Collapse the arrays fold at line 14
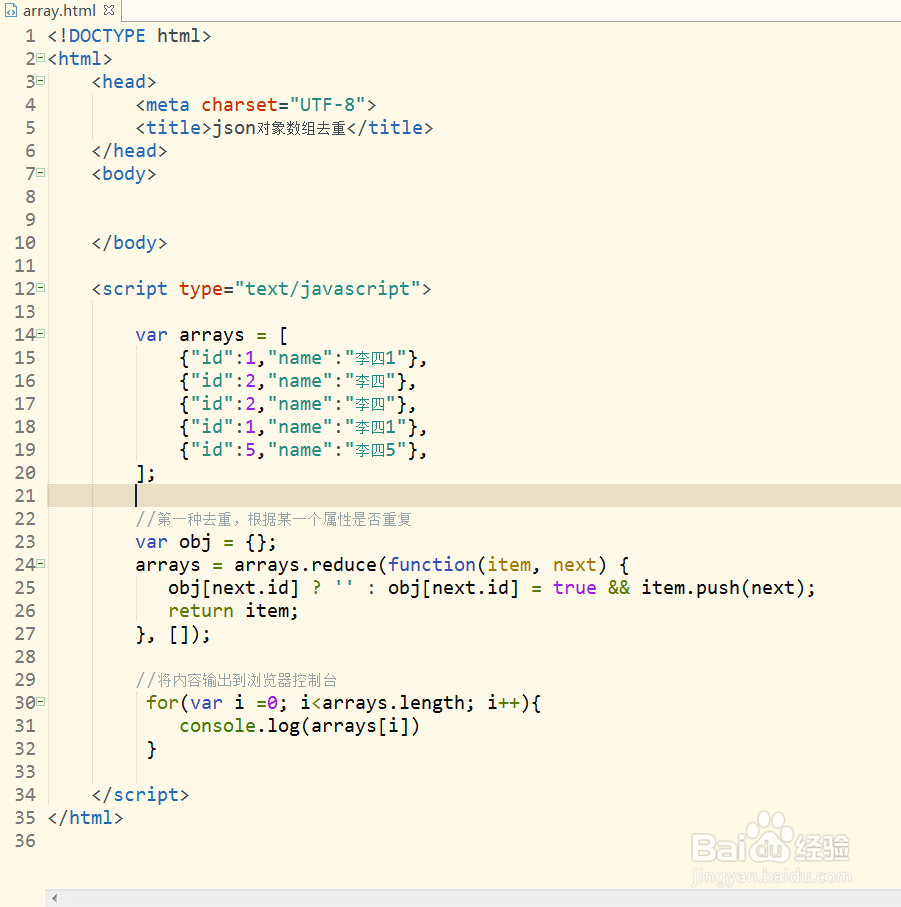This screenshot has height=907, width=901. pyautogui.click(x=40, y=333)
